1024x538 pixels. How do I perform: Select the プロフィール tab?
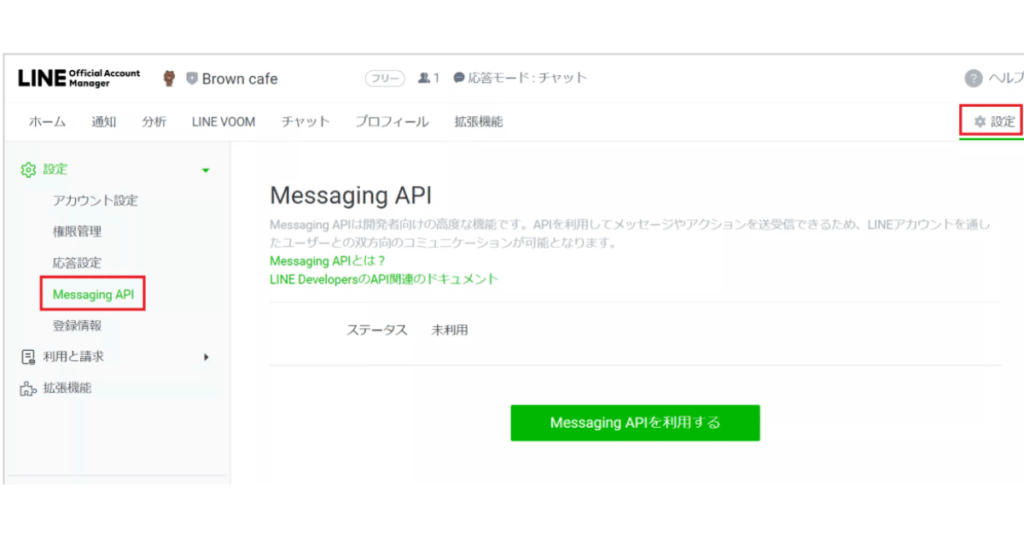click(392, 121)
